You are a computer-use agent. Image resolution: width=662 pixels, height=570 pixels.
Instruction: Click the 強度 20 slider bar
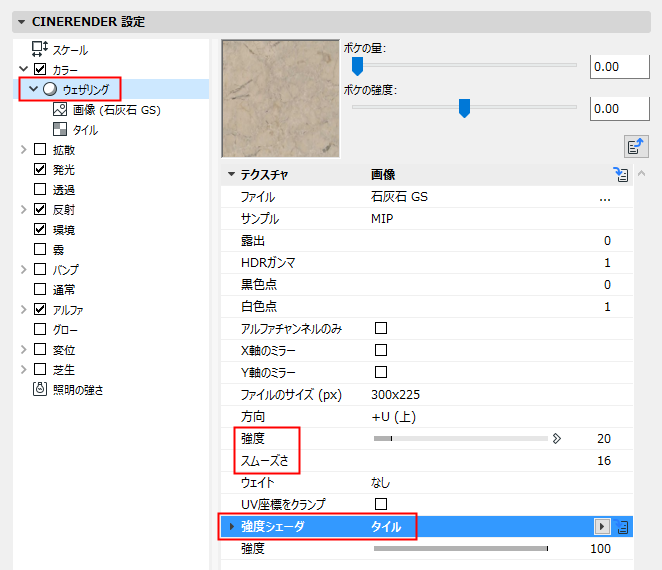tap(461, 439)
